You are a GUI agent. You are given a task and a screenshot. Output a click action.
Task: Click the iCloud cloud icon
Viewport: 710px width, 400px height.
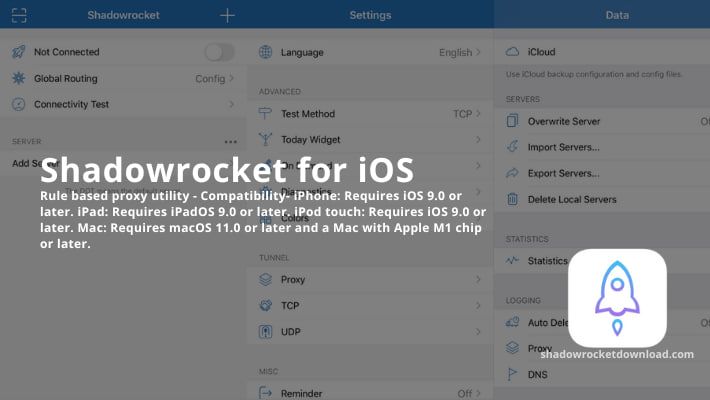tap(512, 52)
